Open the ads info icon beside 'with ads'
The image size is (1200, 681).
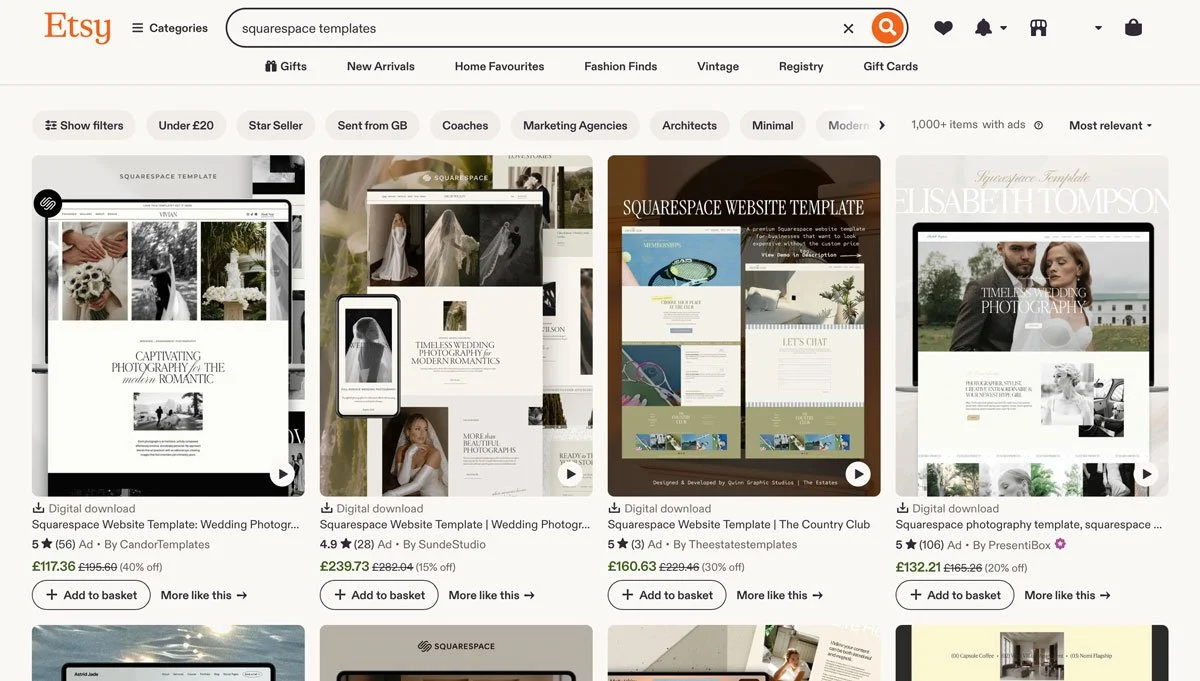click(x=1038, y=125)
